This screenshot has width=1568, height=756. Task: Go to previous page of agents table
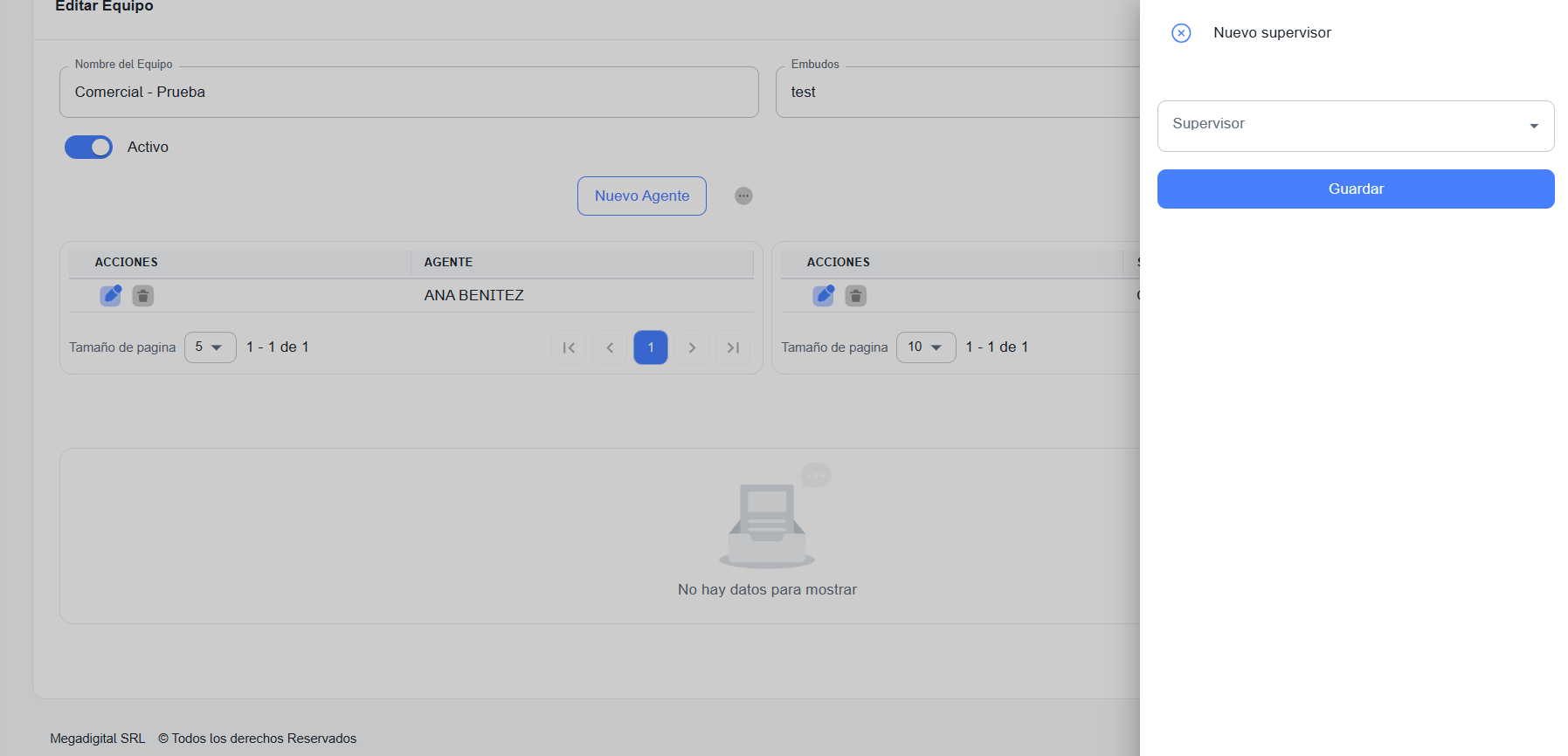[610, 347]
